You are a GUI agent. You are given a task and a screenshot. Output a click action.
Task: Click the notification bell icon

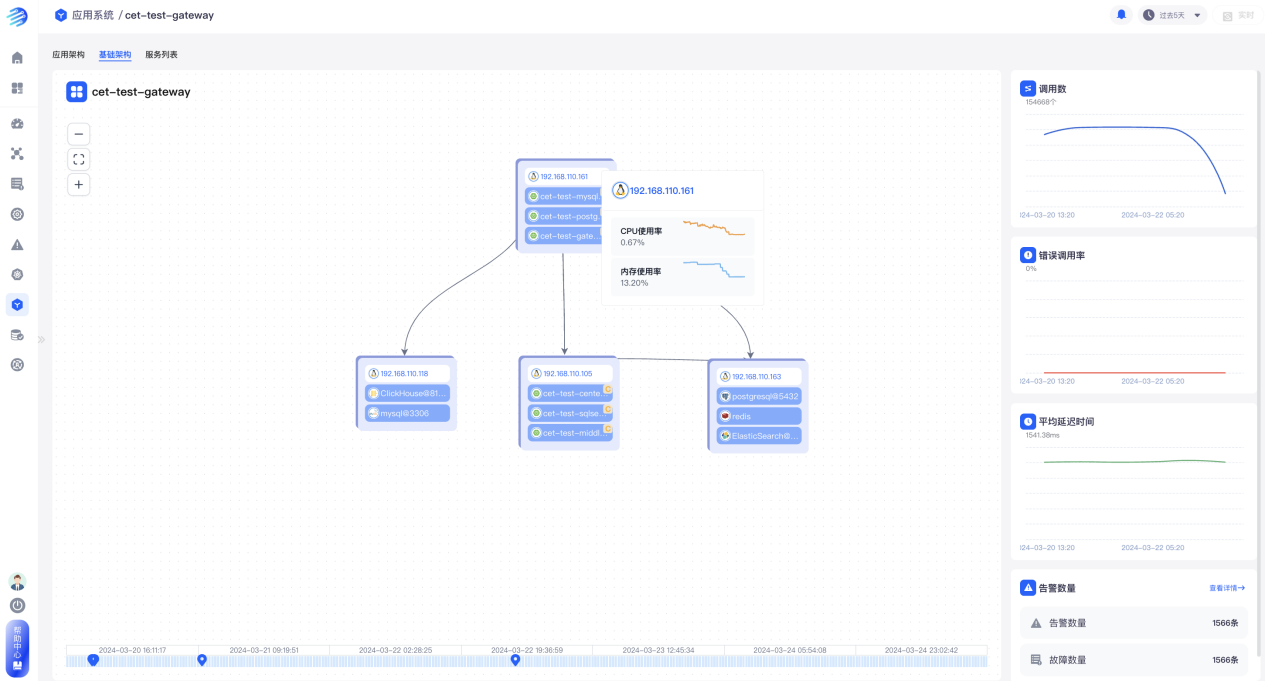(x=1121, y=15)
